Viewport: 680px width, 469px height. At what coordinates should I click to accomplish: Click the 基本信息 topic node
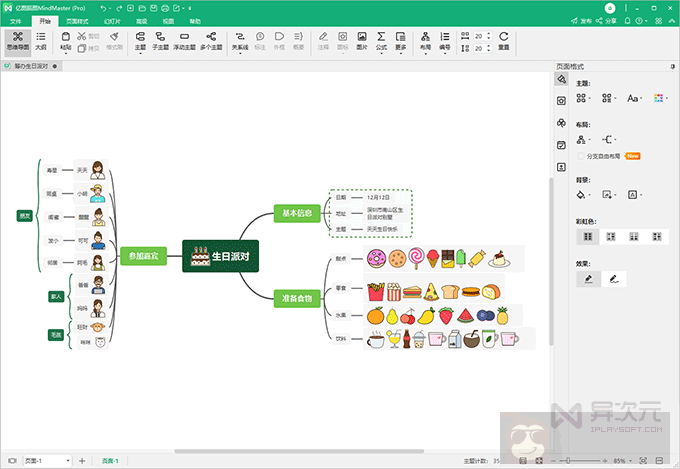click(297, 213)
